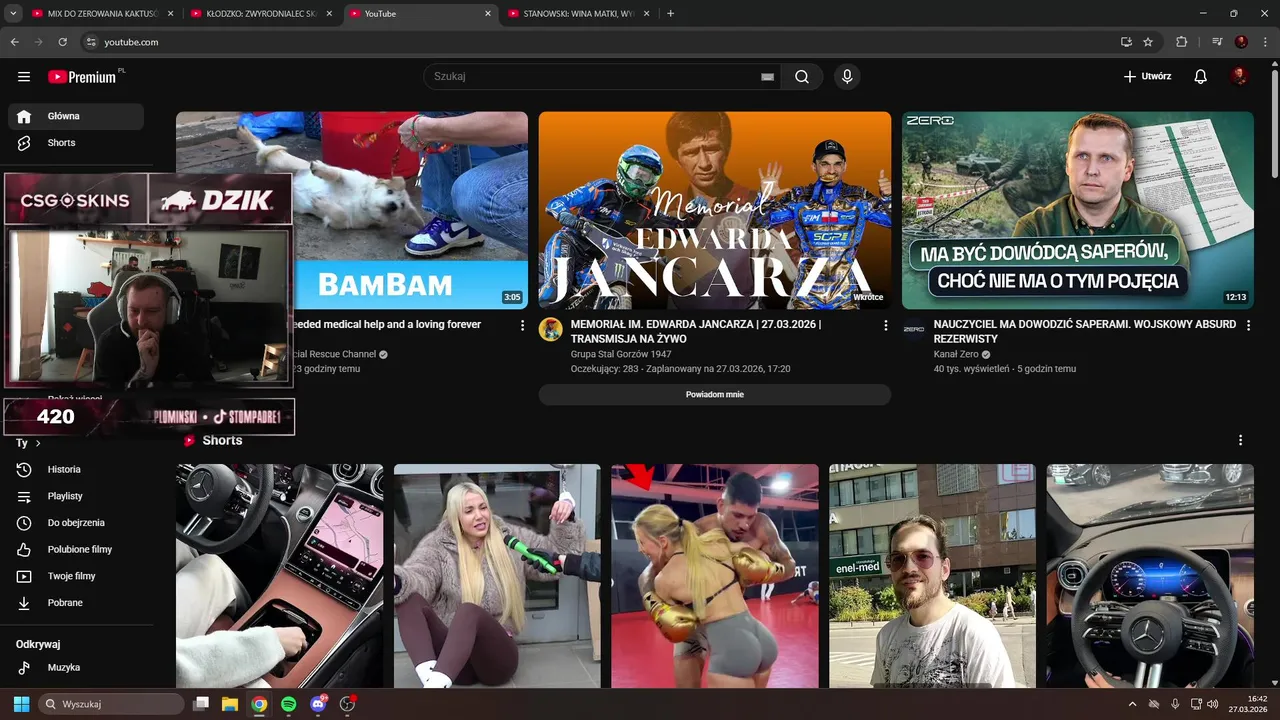Open options for BamBam video
The height and width of the screenshot is (720, 1280).
(522, 325)
